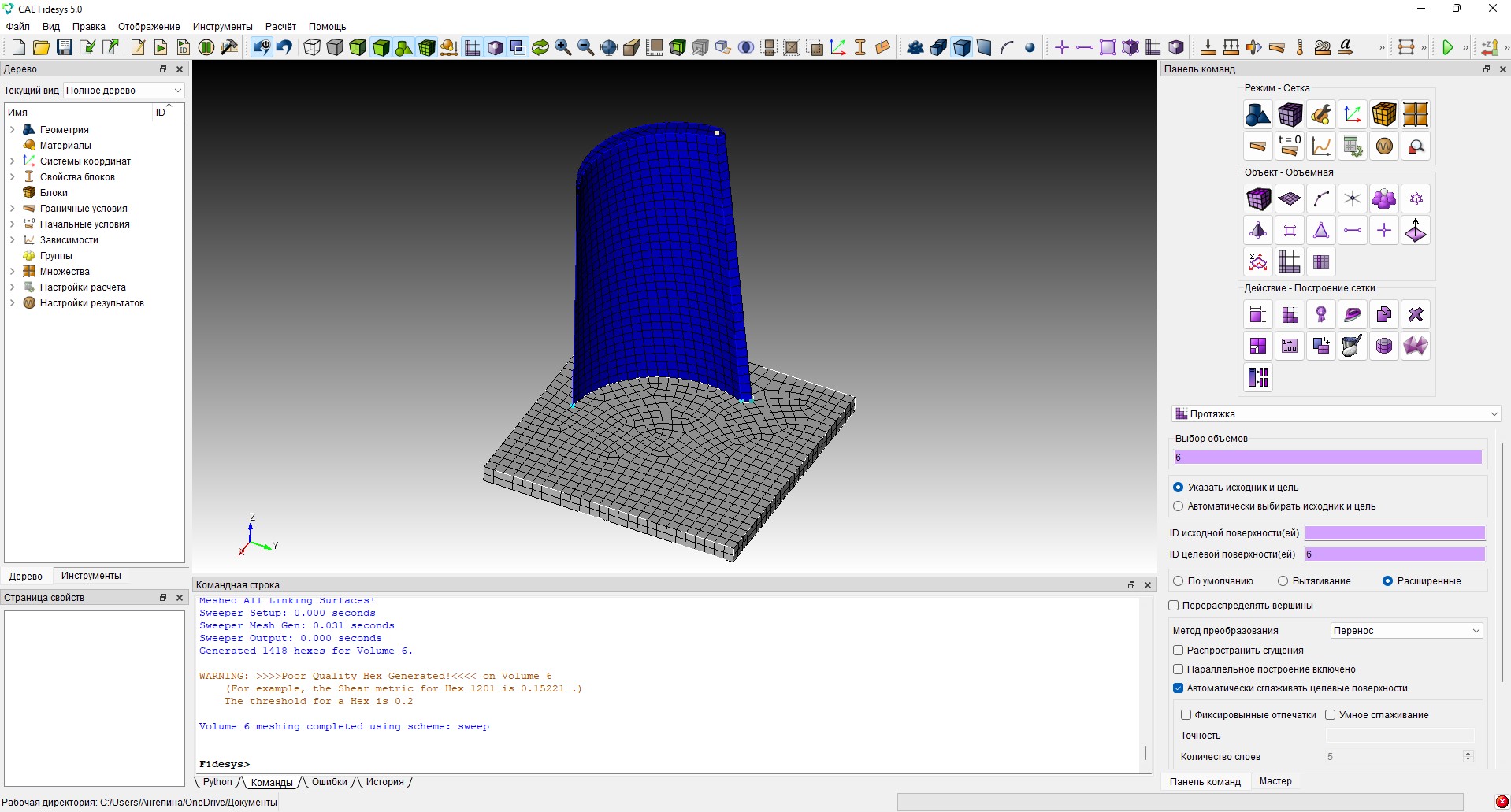Expand Свойства блоков tree node

[13, 177]
